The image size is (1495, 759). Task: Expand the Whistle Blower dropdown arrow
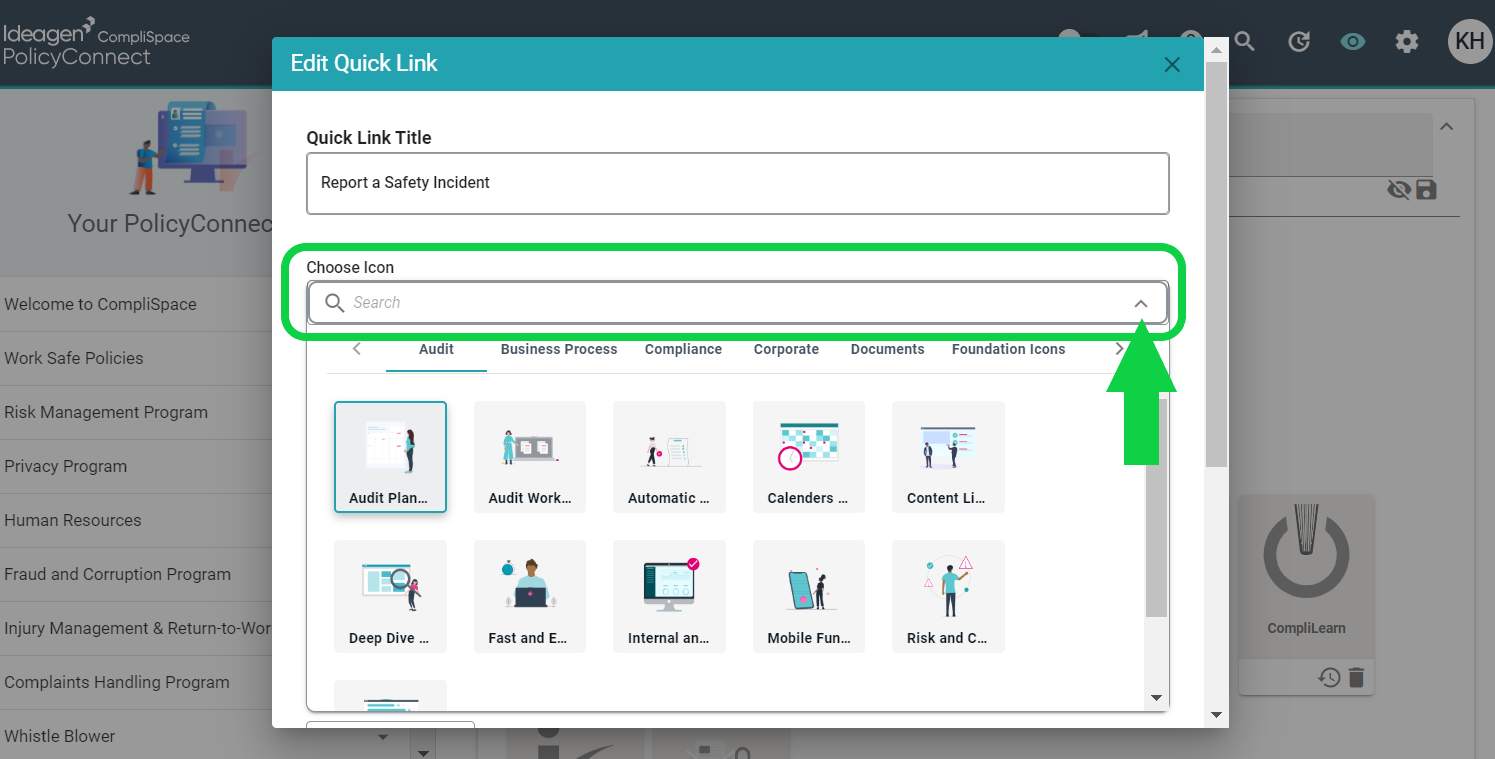click(383, 737)
